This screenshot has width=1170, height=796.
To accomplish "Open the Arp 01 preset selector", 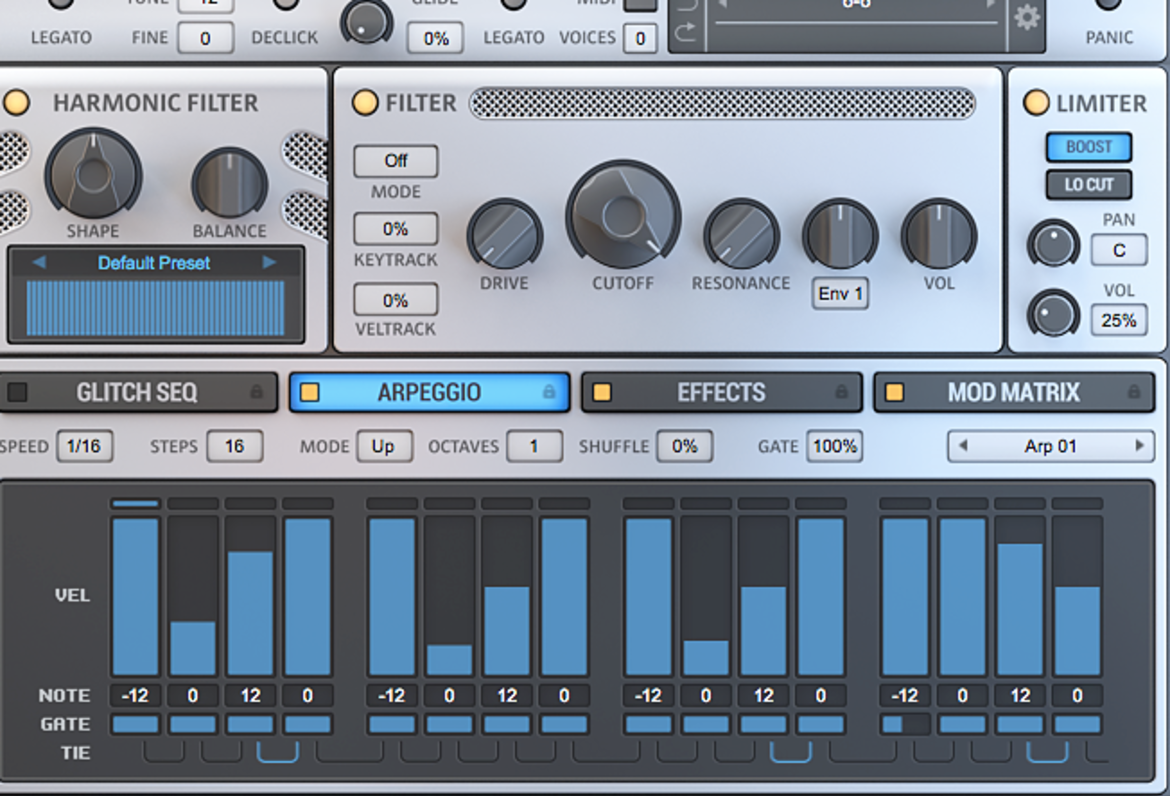I will coord(1051,446).
